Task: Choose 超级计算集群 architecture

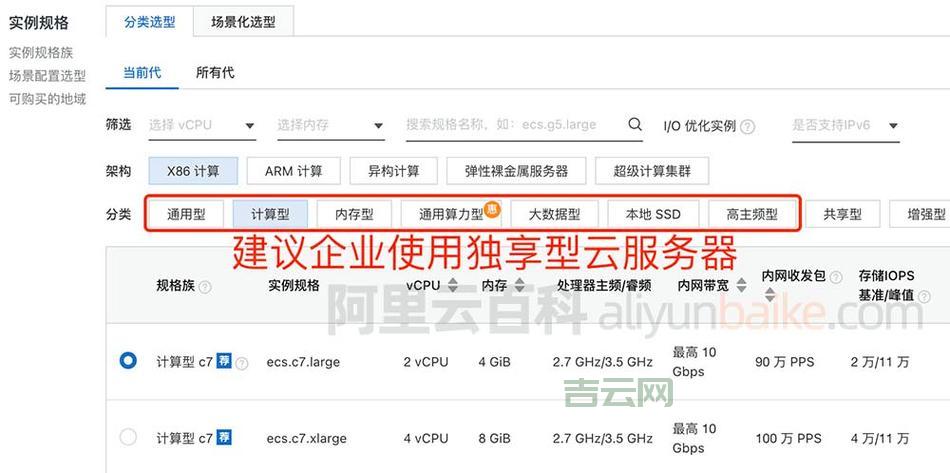Action: click(652, 171)
